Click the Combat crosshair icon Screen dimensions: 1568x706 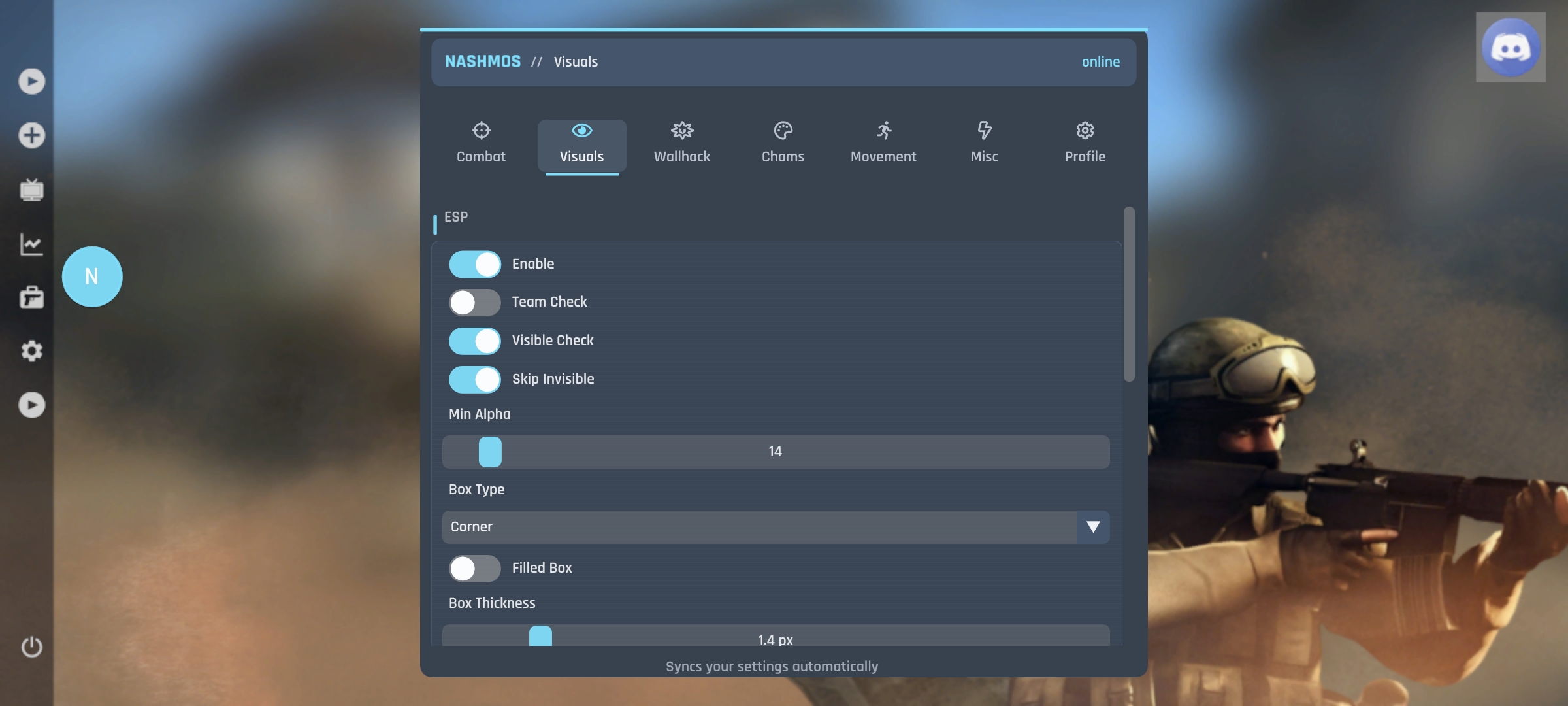coord(482,130)
